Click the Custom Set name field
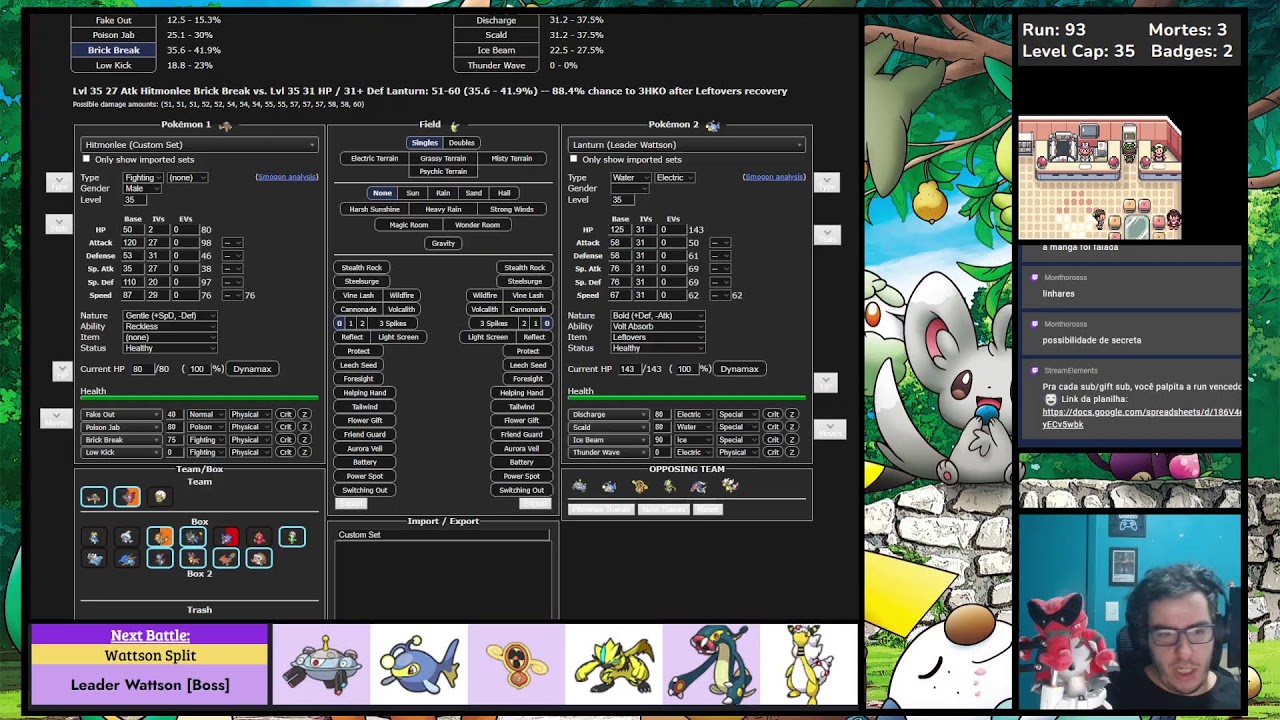 point(443,535)
